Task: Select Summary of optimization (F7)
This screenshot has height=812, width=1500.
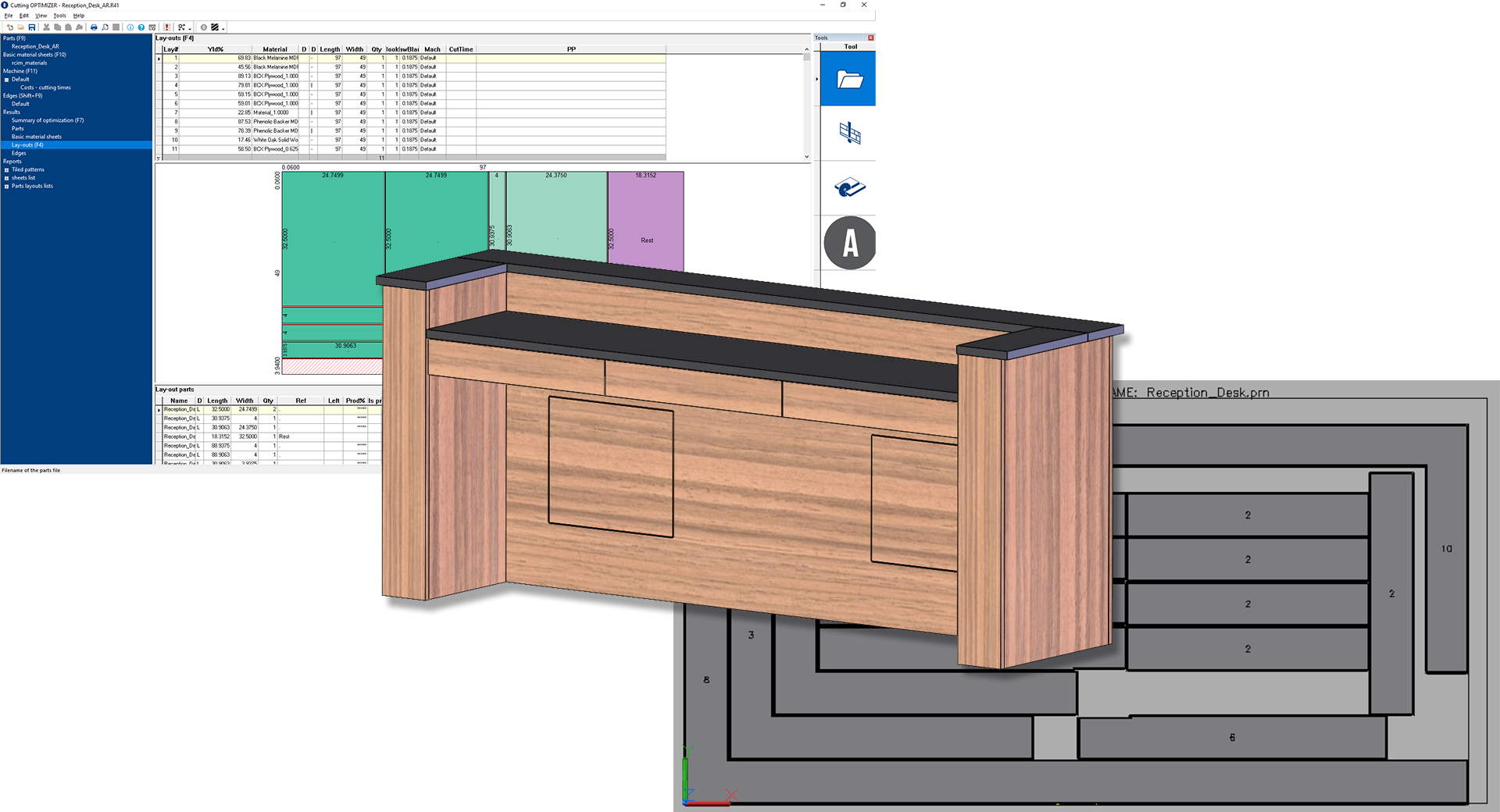Action: 48,120
